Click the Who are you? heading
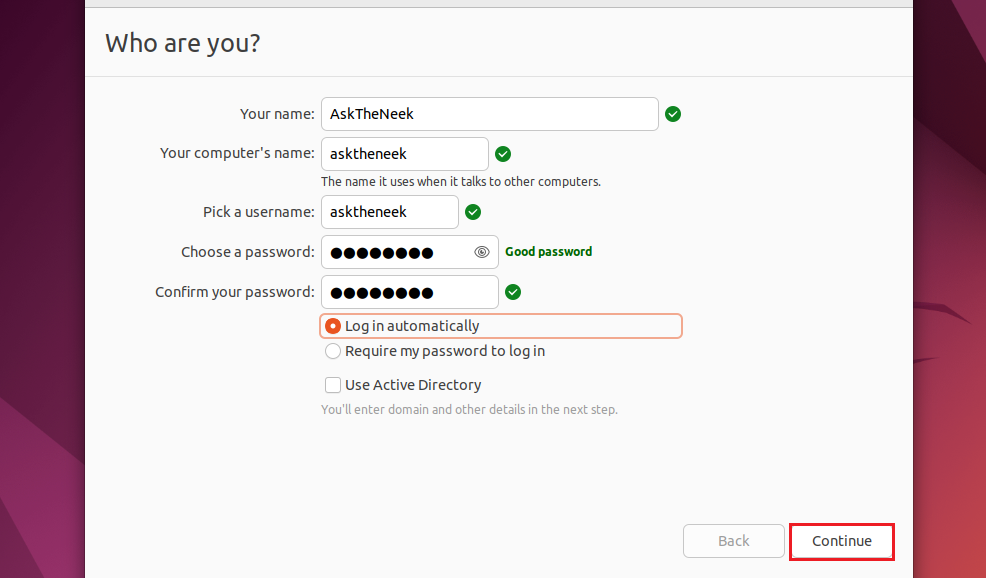Viewport: 986px width, 578px height. 182,43
